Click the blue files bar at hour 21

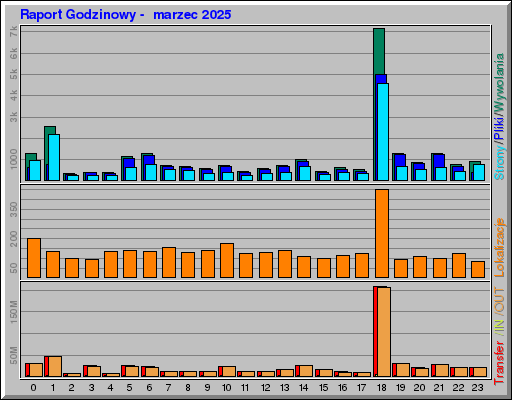pyautogui.click(x=439, y=161)
